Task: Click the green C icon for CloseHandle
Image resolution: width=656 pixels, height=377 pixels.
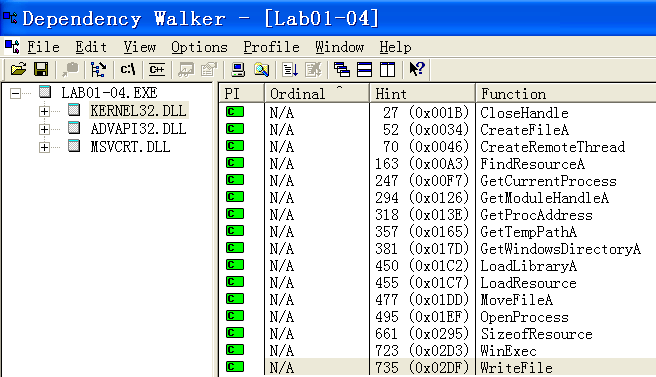Action: pos(235,112)
